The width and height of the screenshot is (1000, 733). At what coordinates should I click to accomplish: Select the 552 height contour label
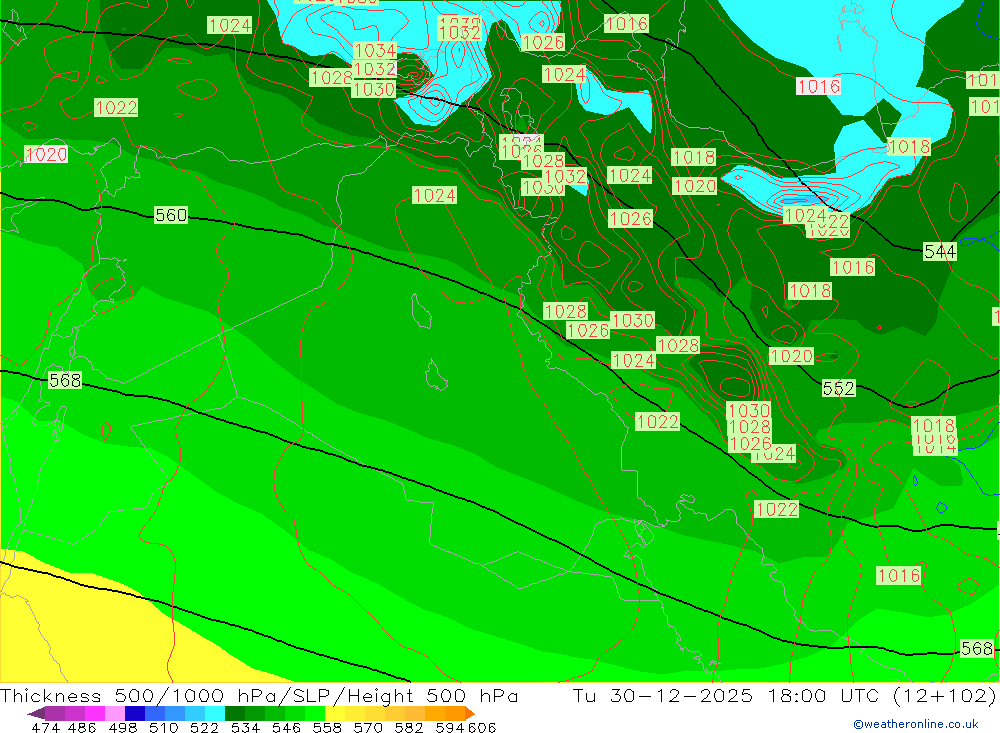(838, 388)
